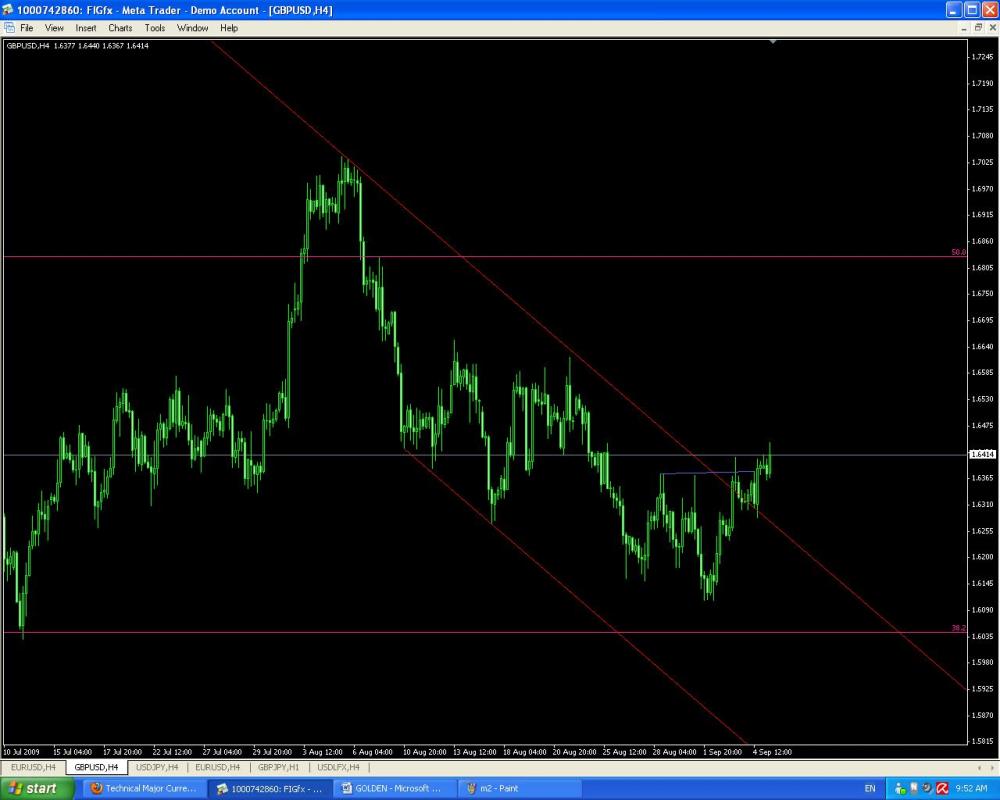
Task: Click the current price label 1.6414
Action: [982, 454]
